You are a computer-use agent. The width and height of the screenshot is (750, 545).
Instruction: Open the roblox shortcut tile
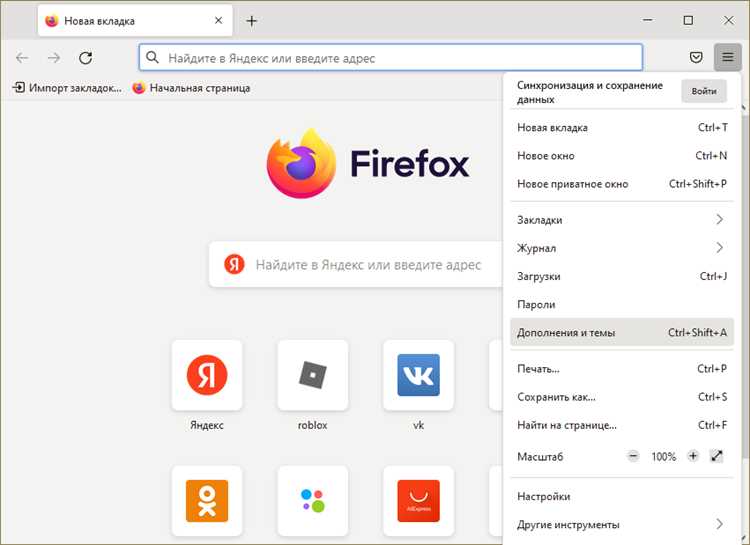313,375
